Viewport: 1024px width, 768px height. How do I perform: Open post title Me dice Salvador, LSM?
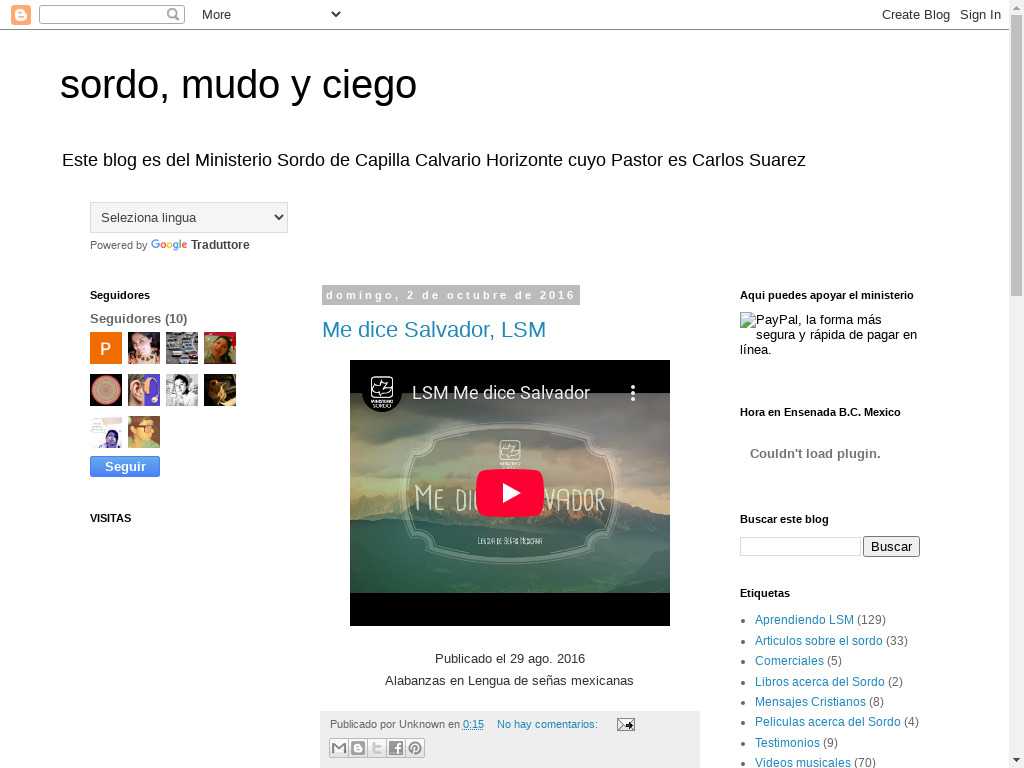pyautogui.click(x=434, y=329)
